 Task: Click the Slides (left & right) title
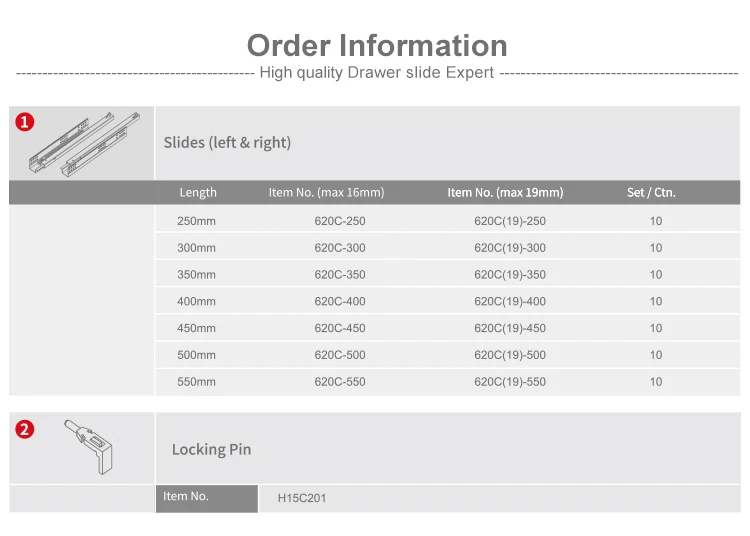pyautogui.click(x=227, y=143)
